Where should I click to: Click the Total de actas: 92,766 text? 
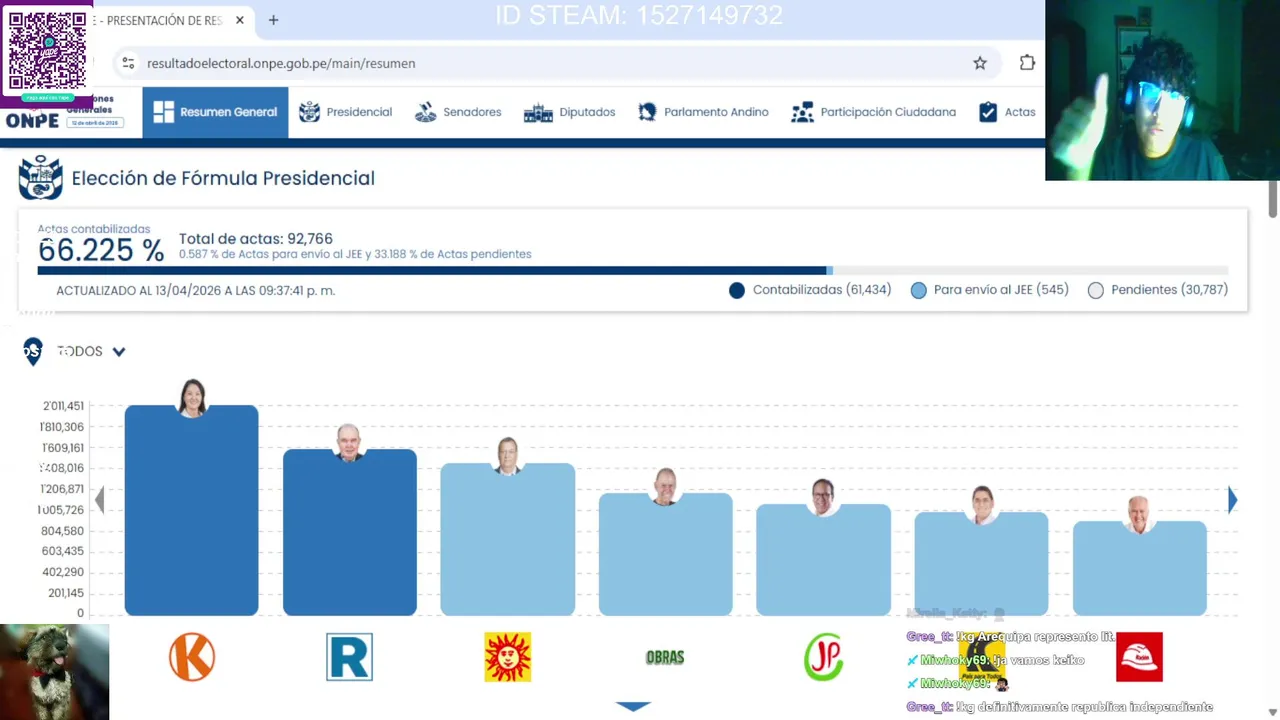point(256,238)
